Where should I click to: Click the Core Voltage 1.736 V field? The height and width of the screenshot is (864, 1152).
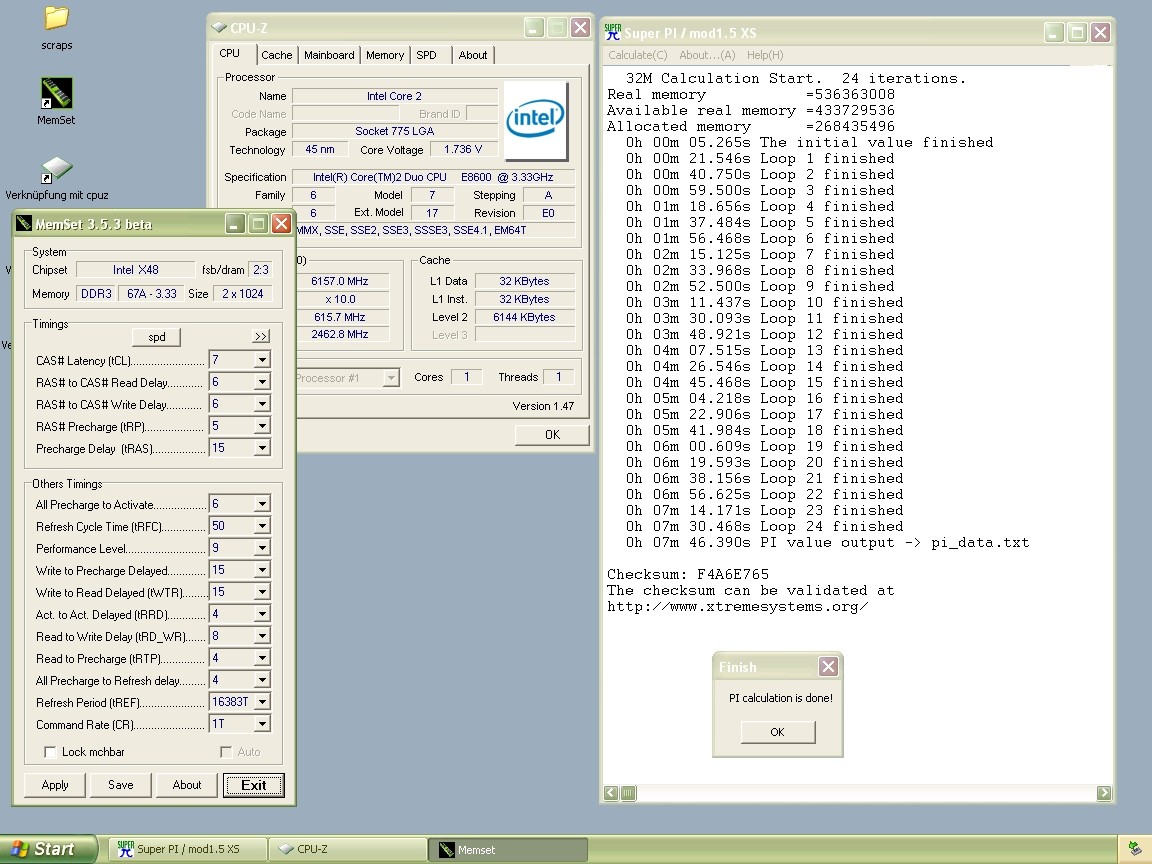463,149
